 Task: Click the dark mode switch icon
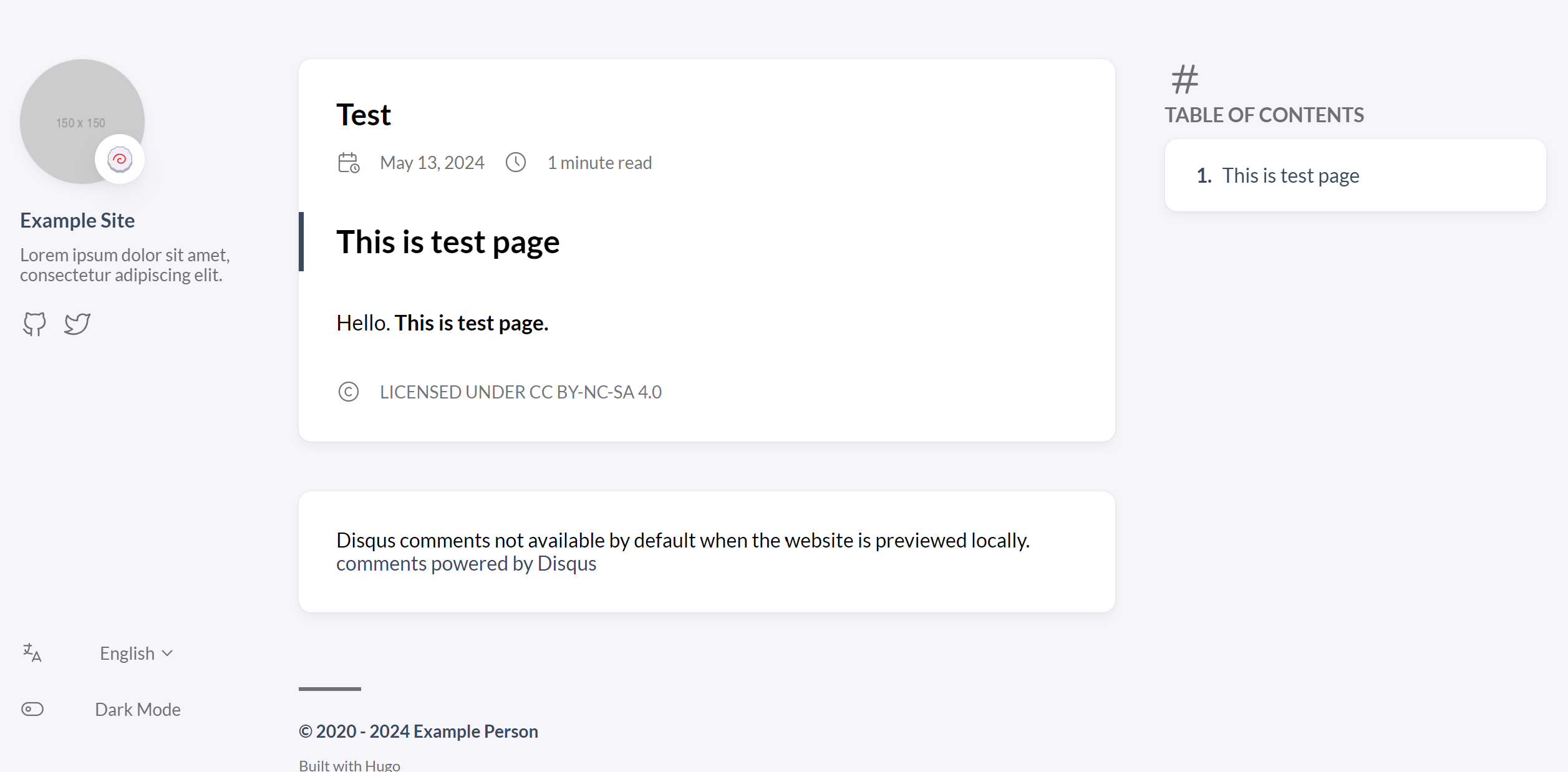(x=32, y=708)
